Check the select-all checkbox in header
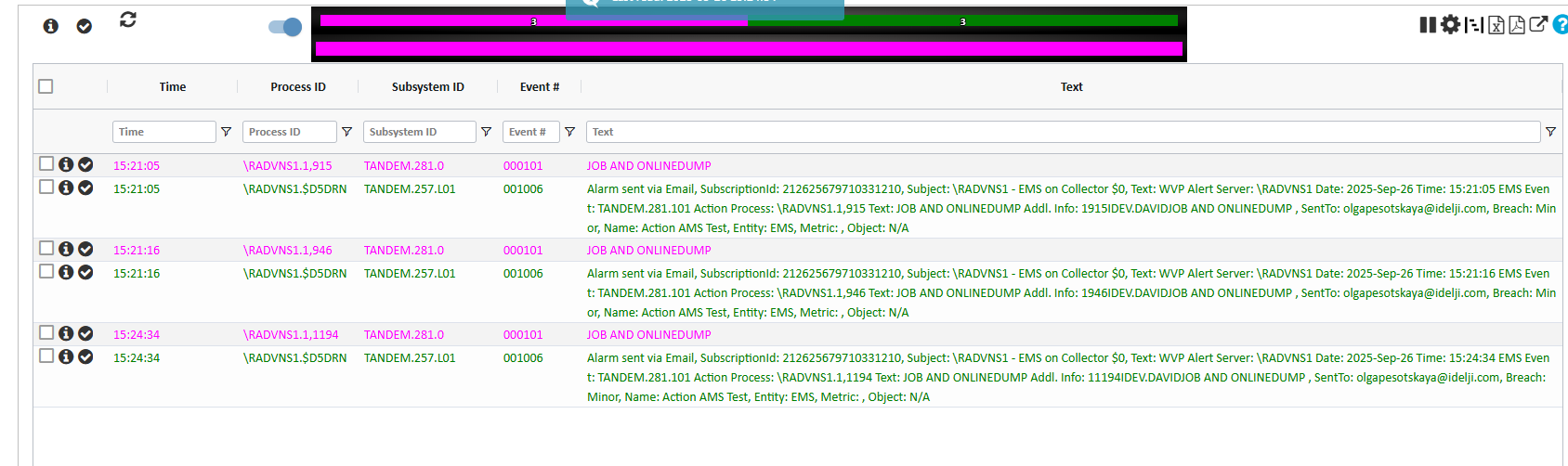The height and width of the screenshot is (466, 1568). point(46,86)
